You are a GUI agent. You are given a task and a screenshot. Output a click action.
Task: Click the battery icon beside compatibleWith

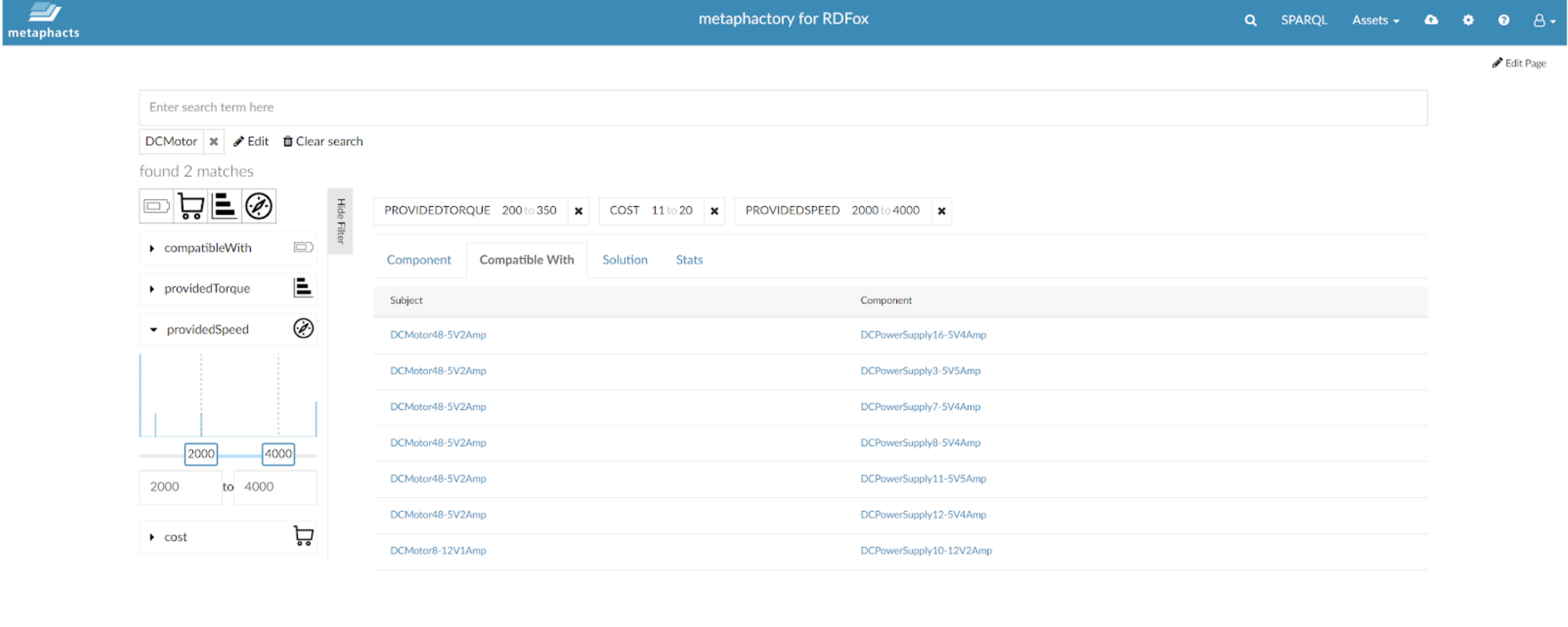303,248
